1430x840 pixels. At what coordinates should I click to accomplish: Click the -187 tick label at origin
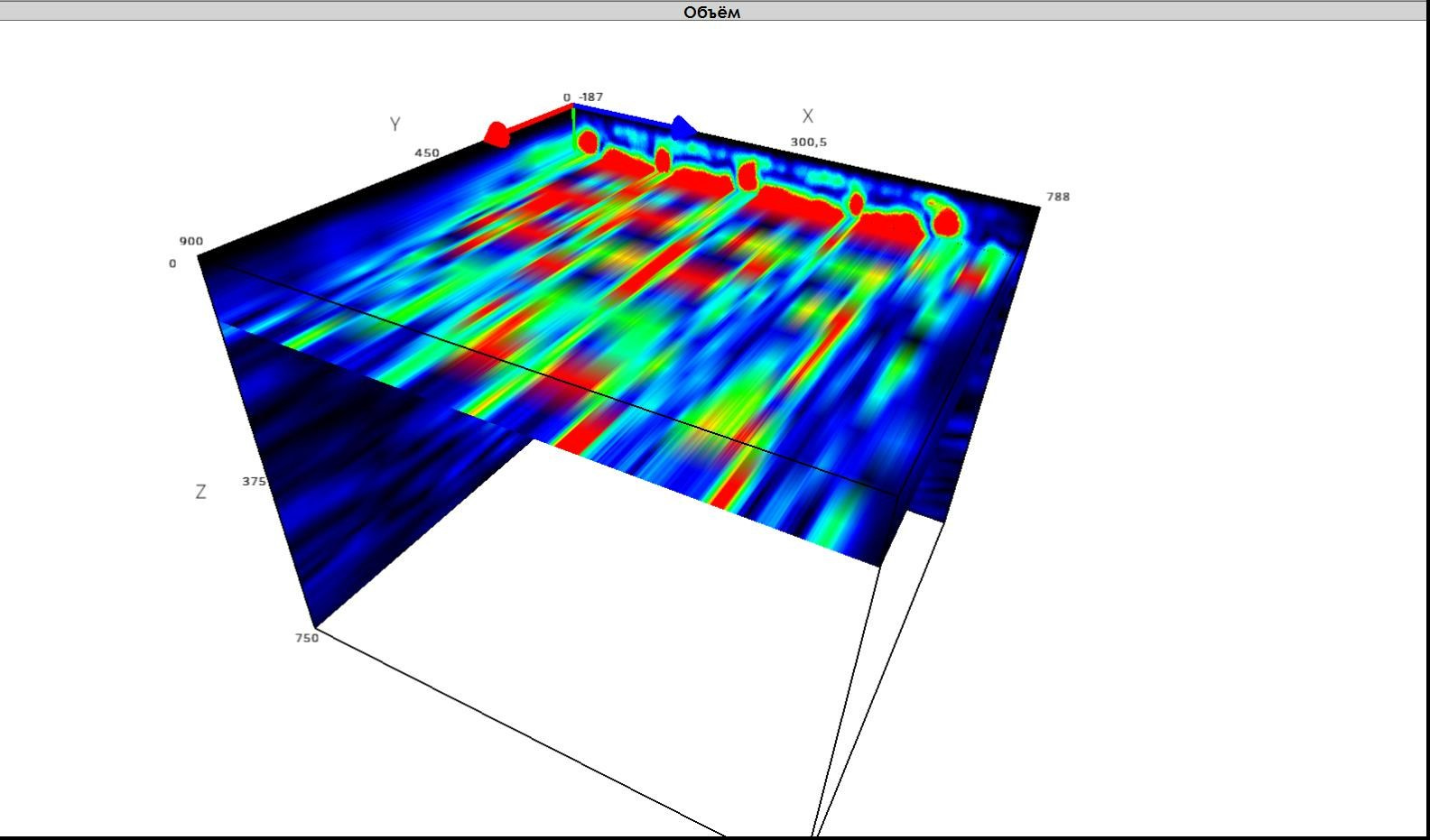(591, 97)
